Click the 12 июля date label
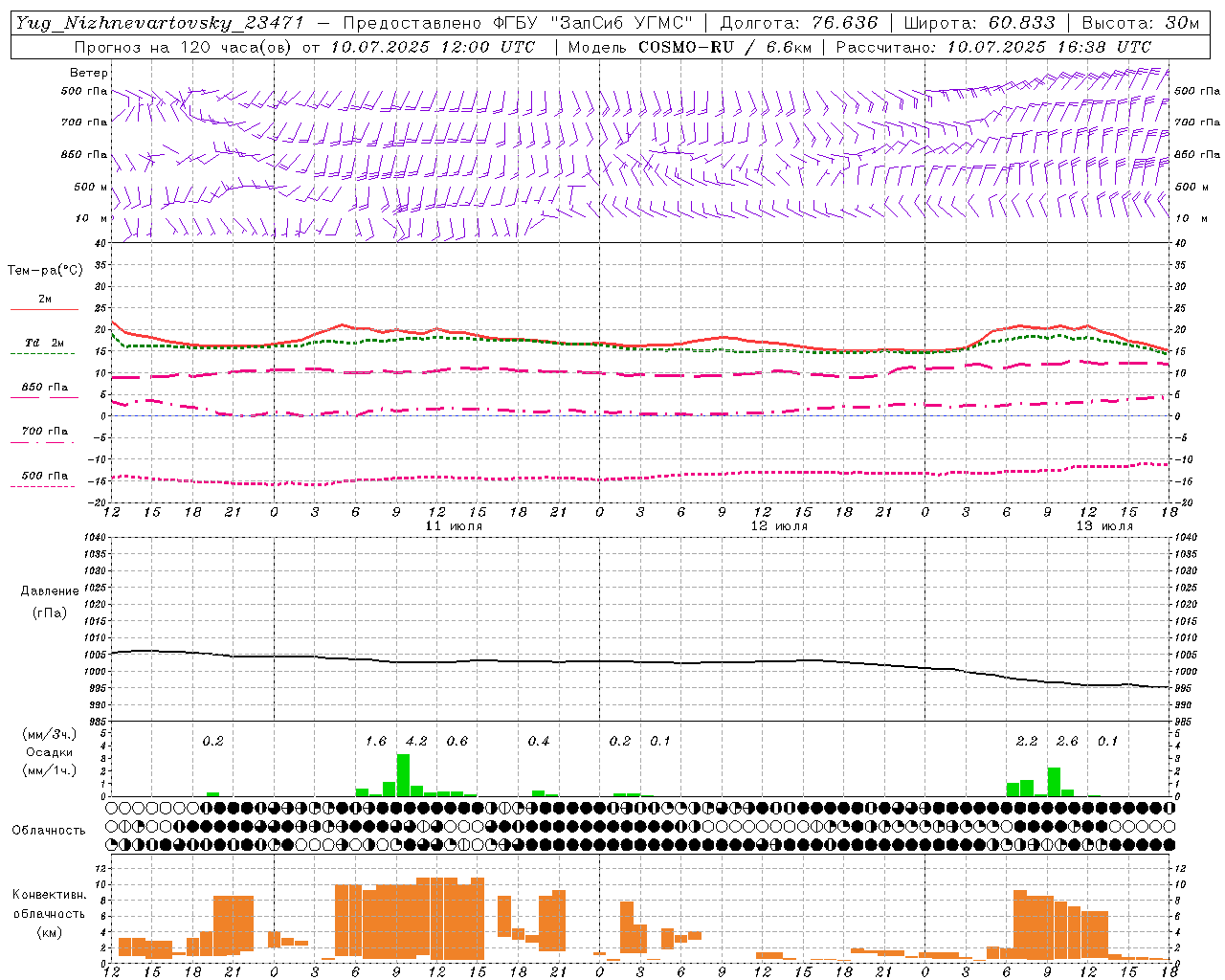1225x980 pixels. click(x=779, y=526)
